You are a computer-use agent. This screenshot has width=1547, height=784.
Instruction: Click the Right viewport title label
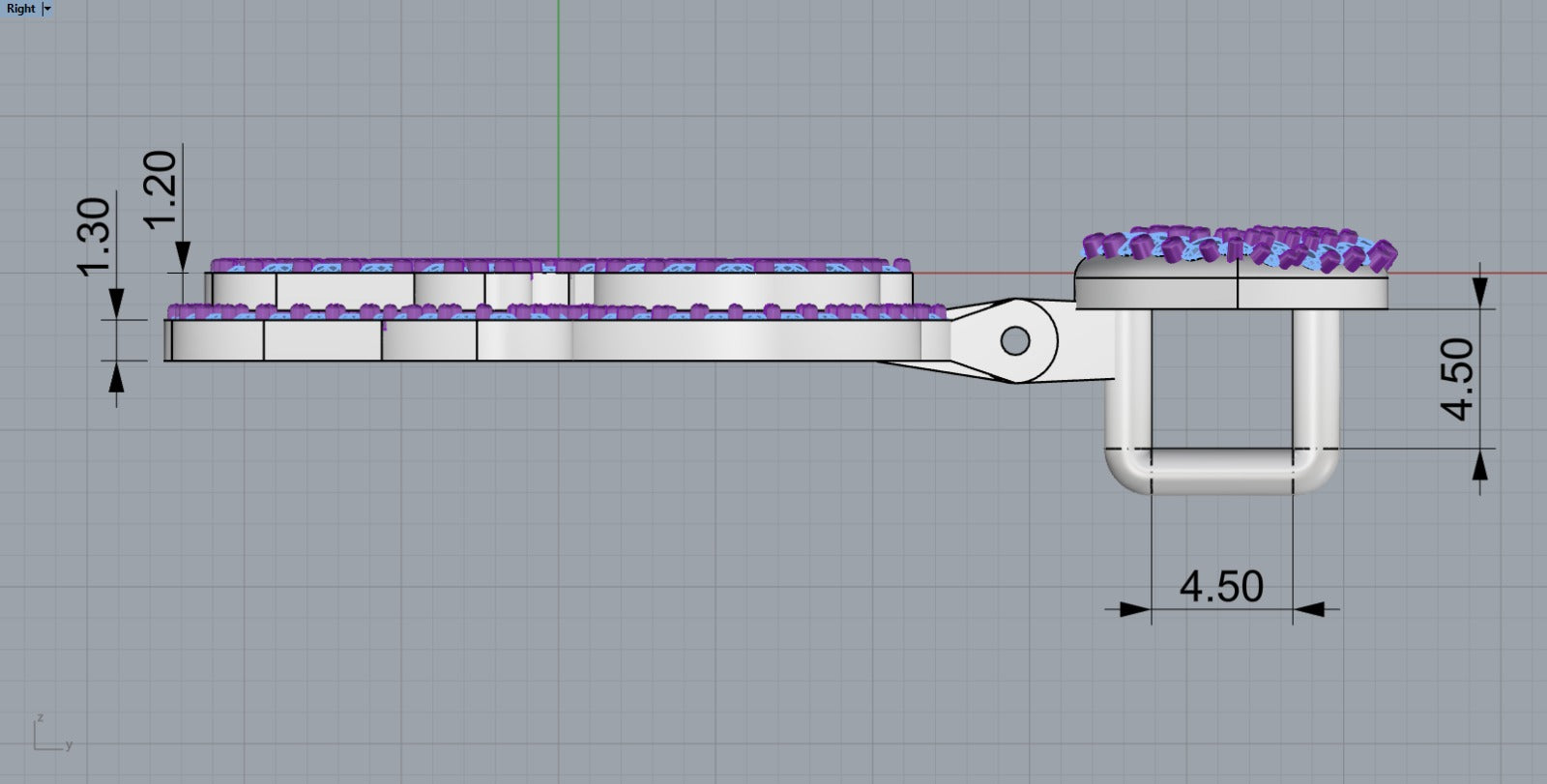coord(20,9)
